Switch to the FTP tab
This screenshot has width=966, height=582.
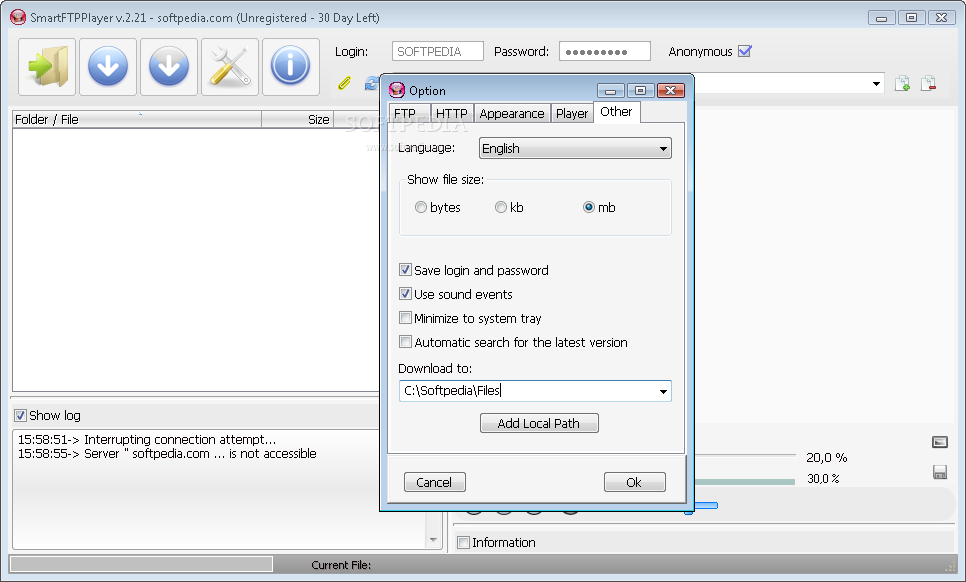coord(409,113)
